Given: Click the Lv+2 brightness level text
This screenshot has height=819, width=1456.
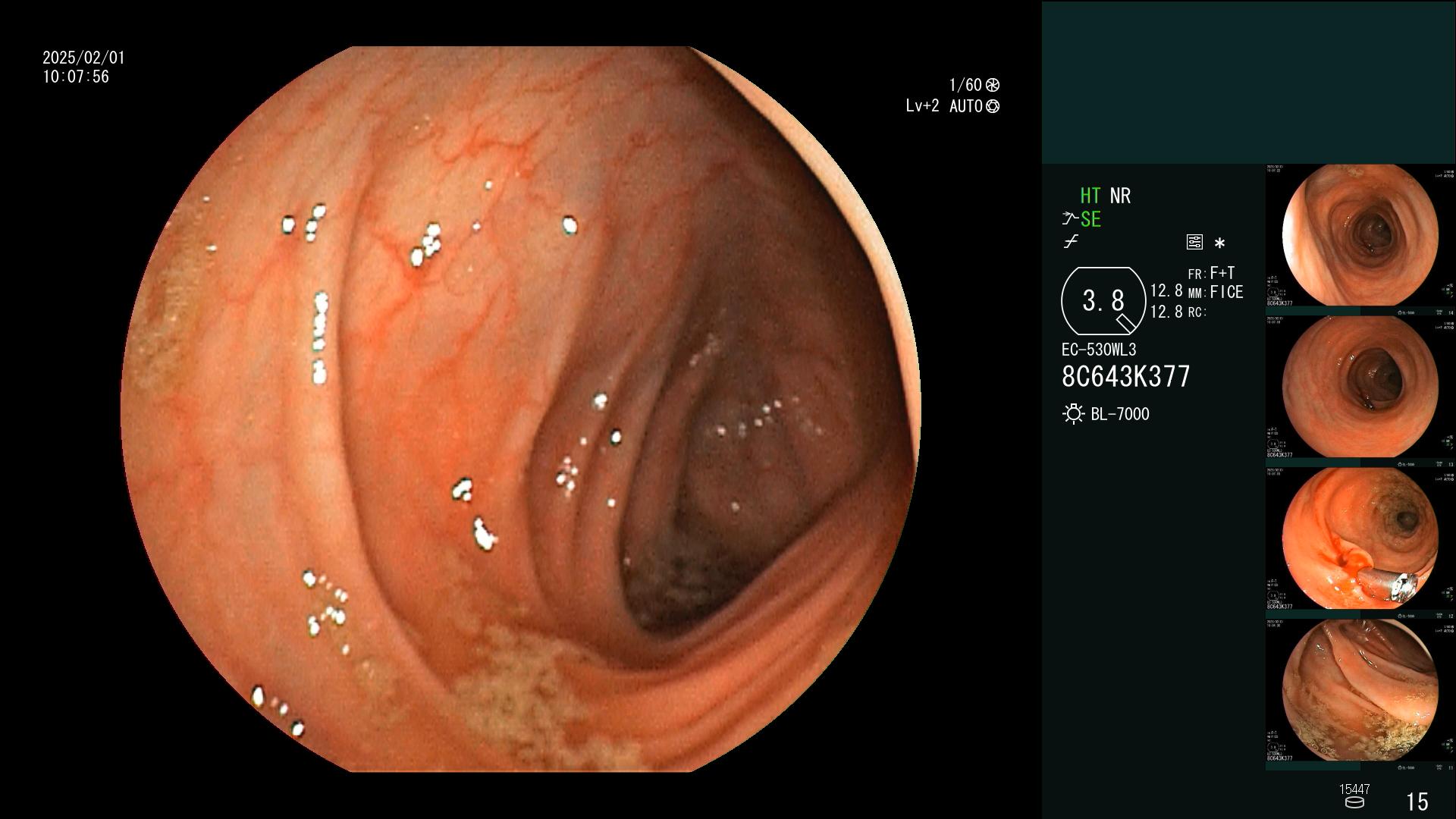Looking at the screenshot, I should [922, 106].
